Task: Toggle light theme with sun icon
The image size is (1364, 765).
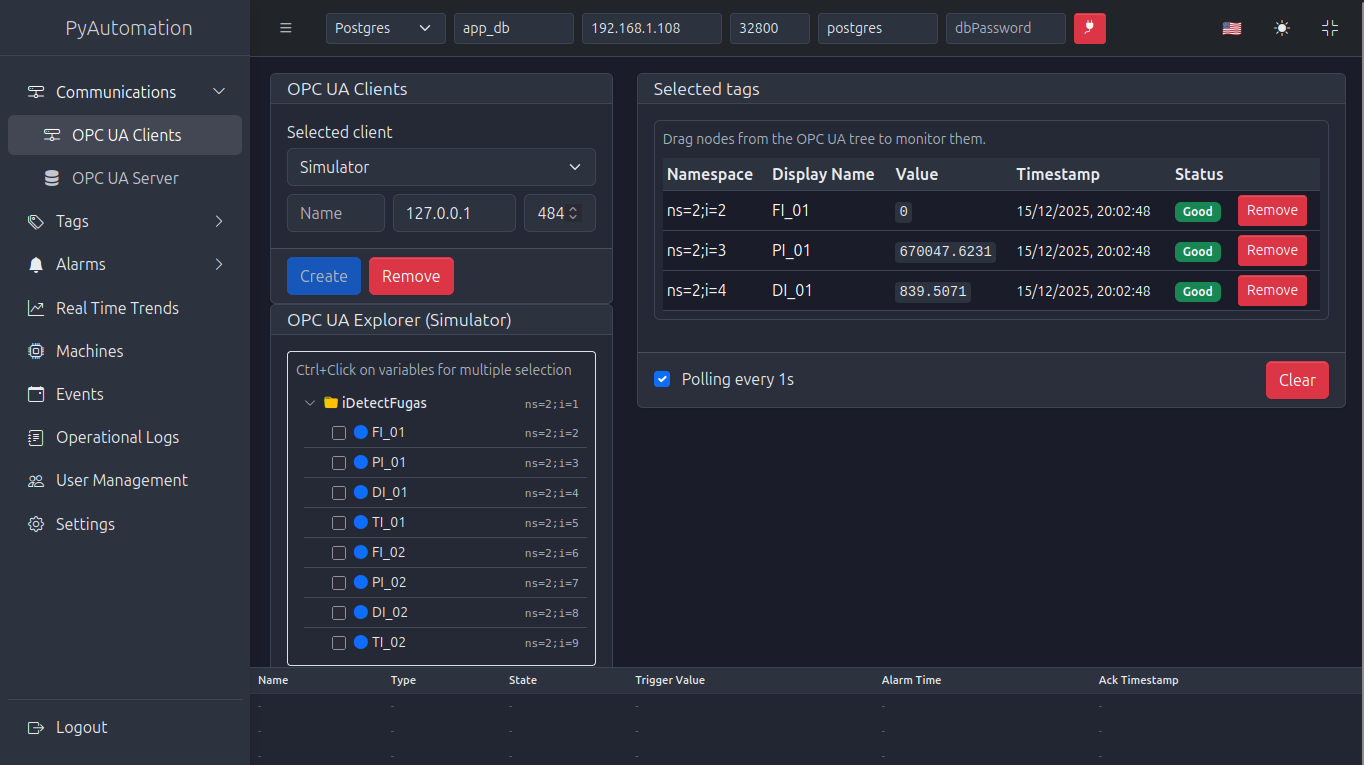Action: (1282, 28)
